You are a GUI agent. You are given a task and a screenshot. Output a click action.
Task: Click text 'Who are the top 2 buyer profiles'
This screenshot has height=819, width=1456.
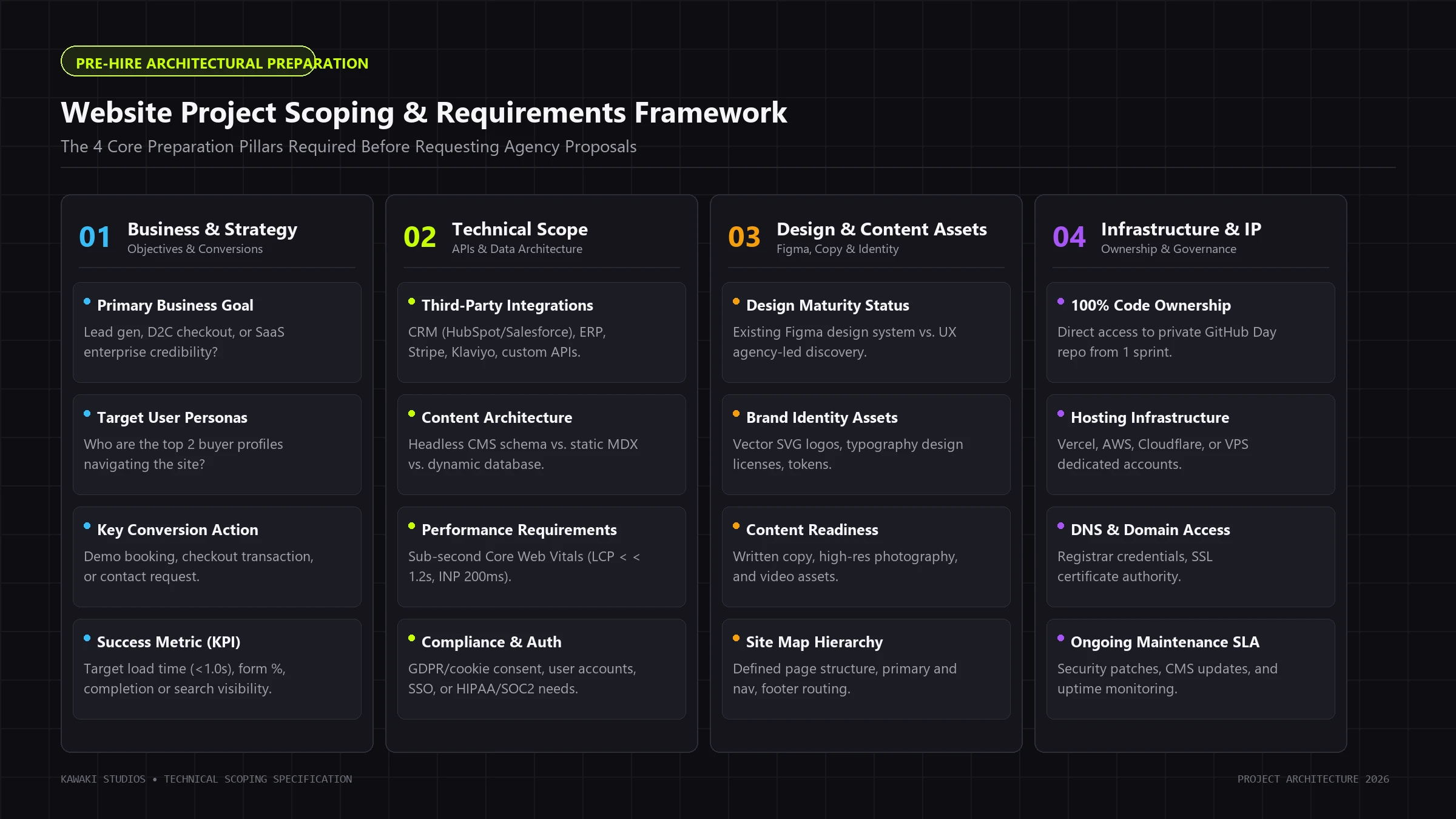(183, 445)
